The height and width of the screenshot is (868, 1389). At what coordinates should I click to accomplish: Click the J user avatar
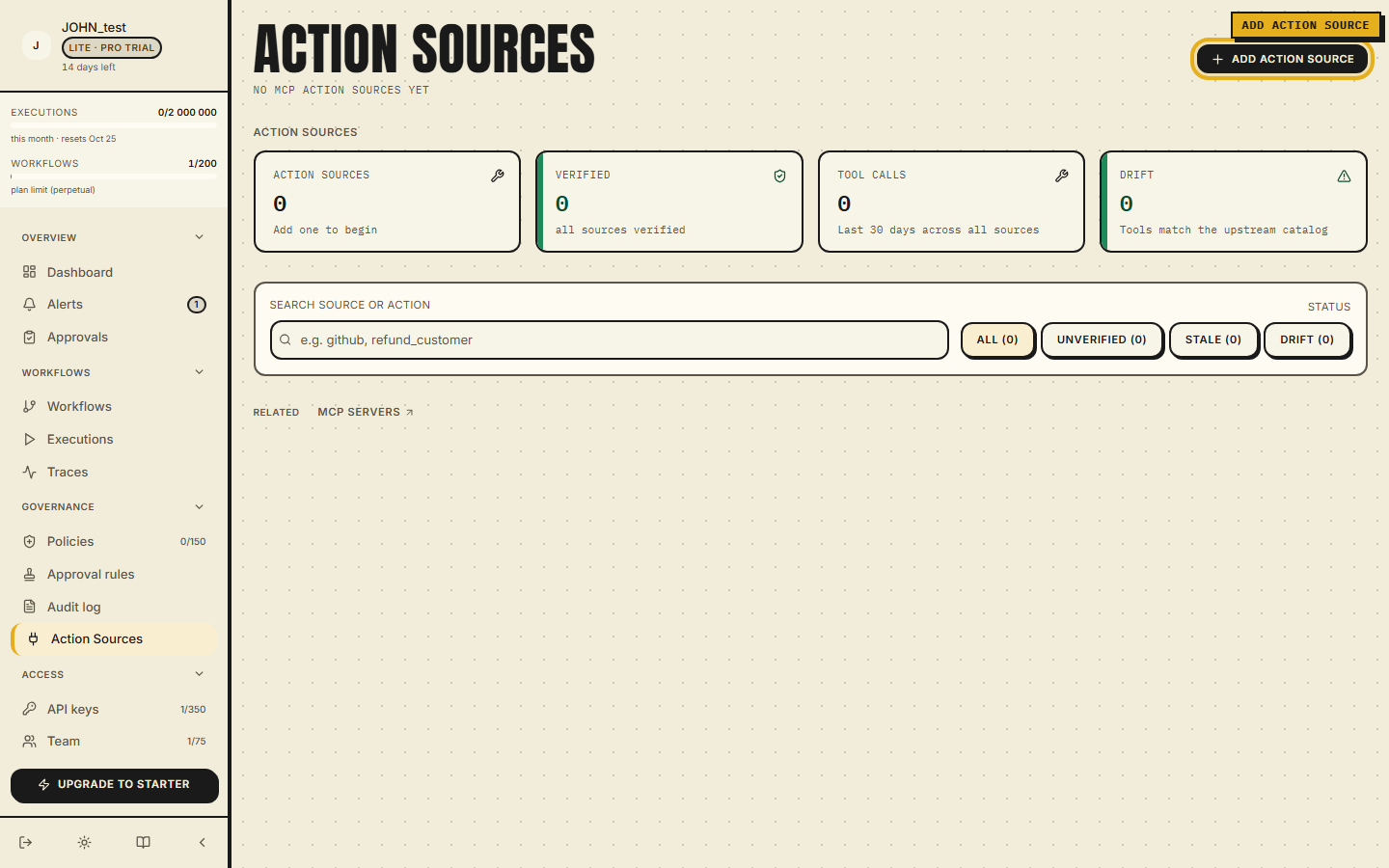point(36,45)
